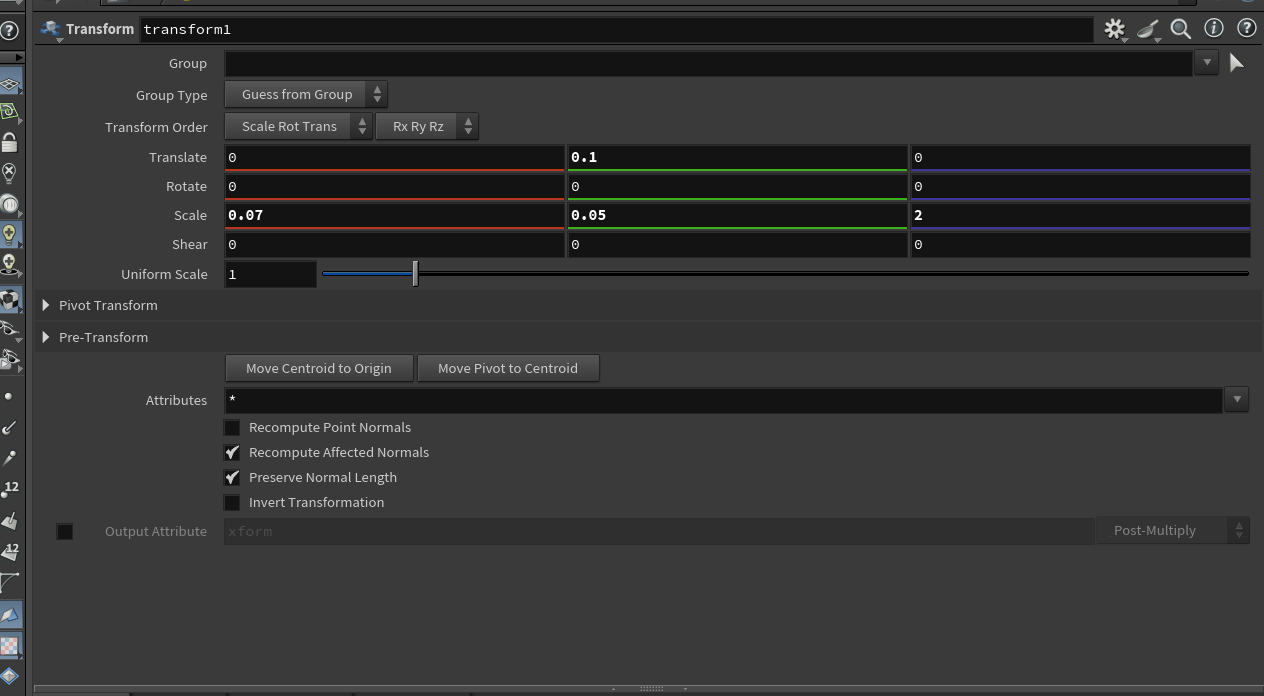
Task: Select the lightbulb with shadow lighting icon
Action: pyautogui.click(x=10, y=265)
